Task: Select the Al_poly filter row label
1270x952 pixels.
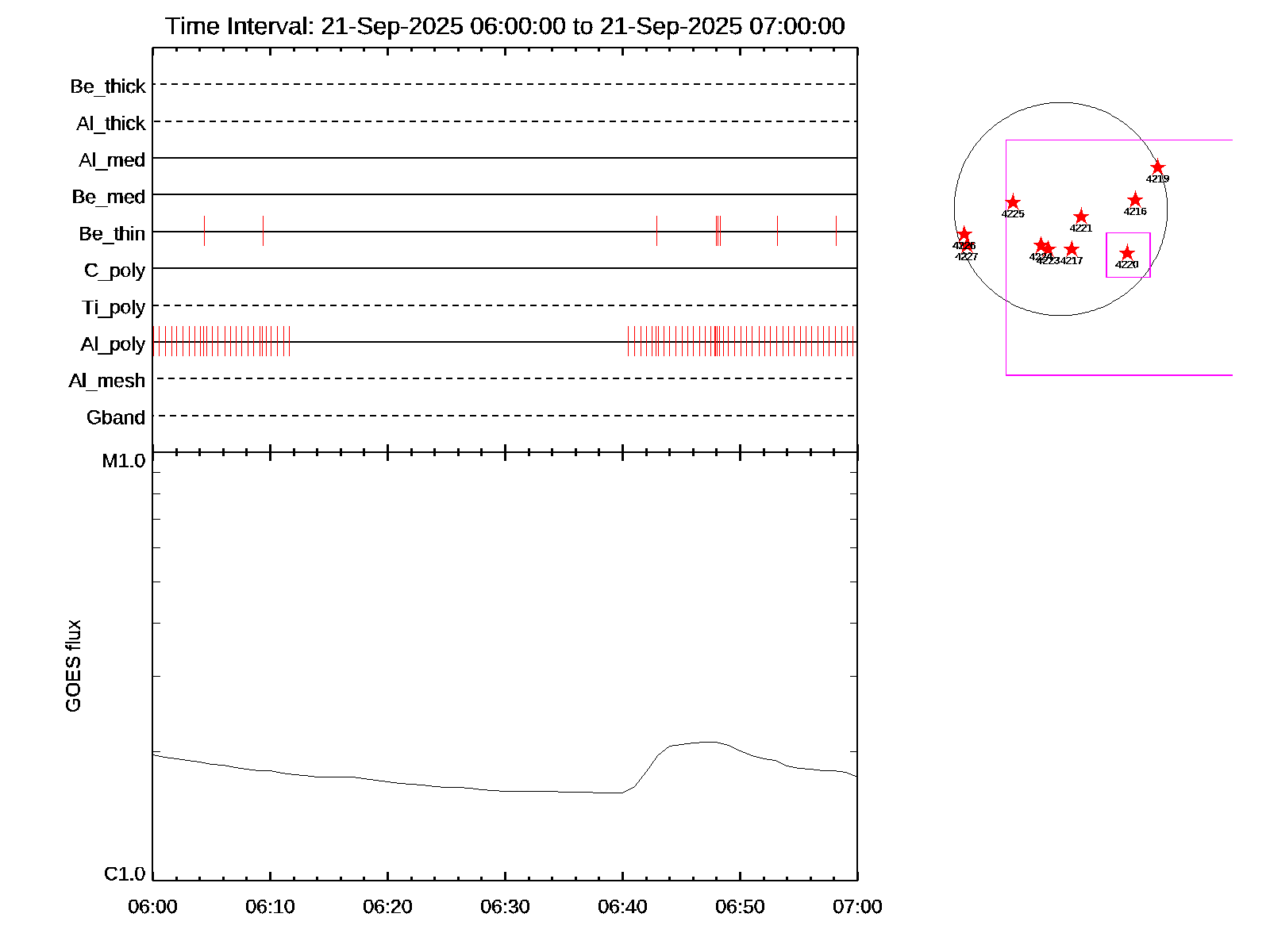Action: click(x=113, y=344)
